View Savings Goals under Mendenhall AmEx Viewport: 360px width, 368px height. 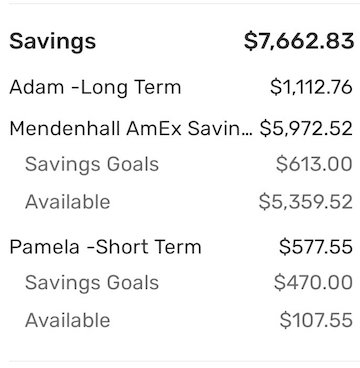[x=92, y=165]
